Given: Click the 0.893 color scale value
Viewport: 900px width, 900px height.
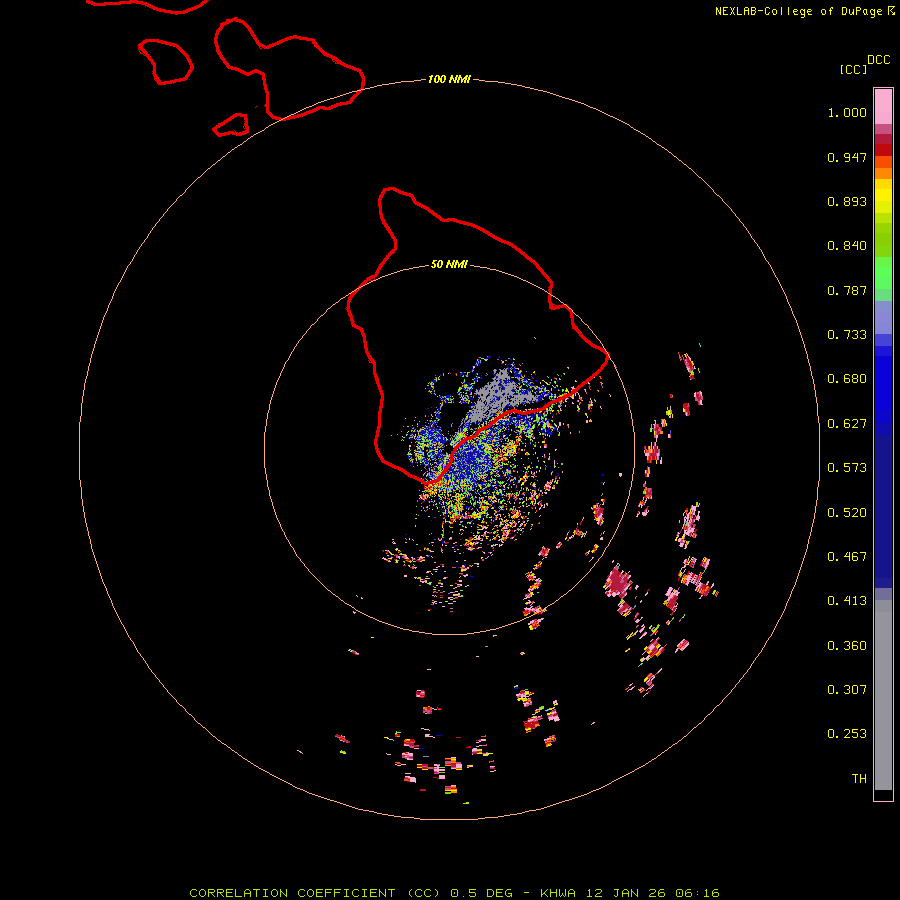Looking at the screenshot, I should click(847, 201).
